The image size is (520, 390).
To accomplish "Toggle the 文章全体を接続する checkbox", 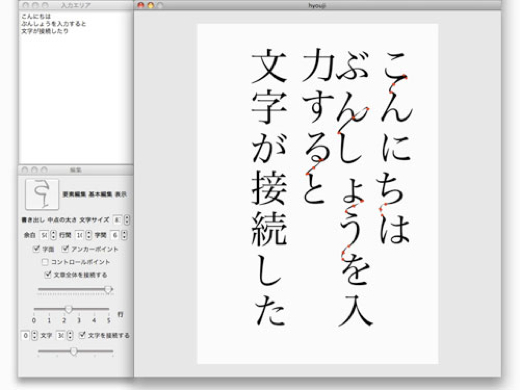I will coord(48,275).
